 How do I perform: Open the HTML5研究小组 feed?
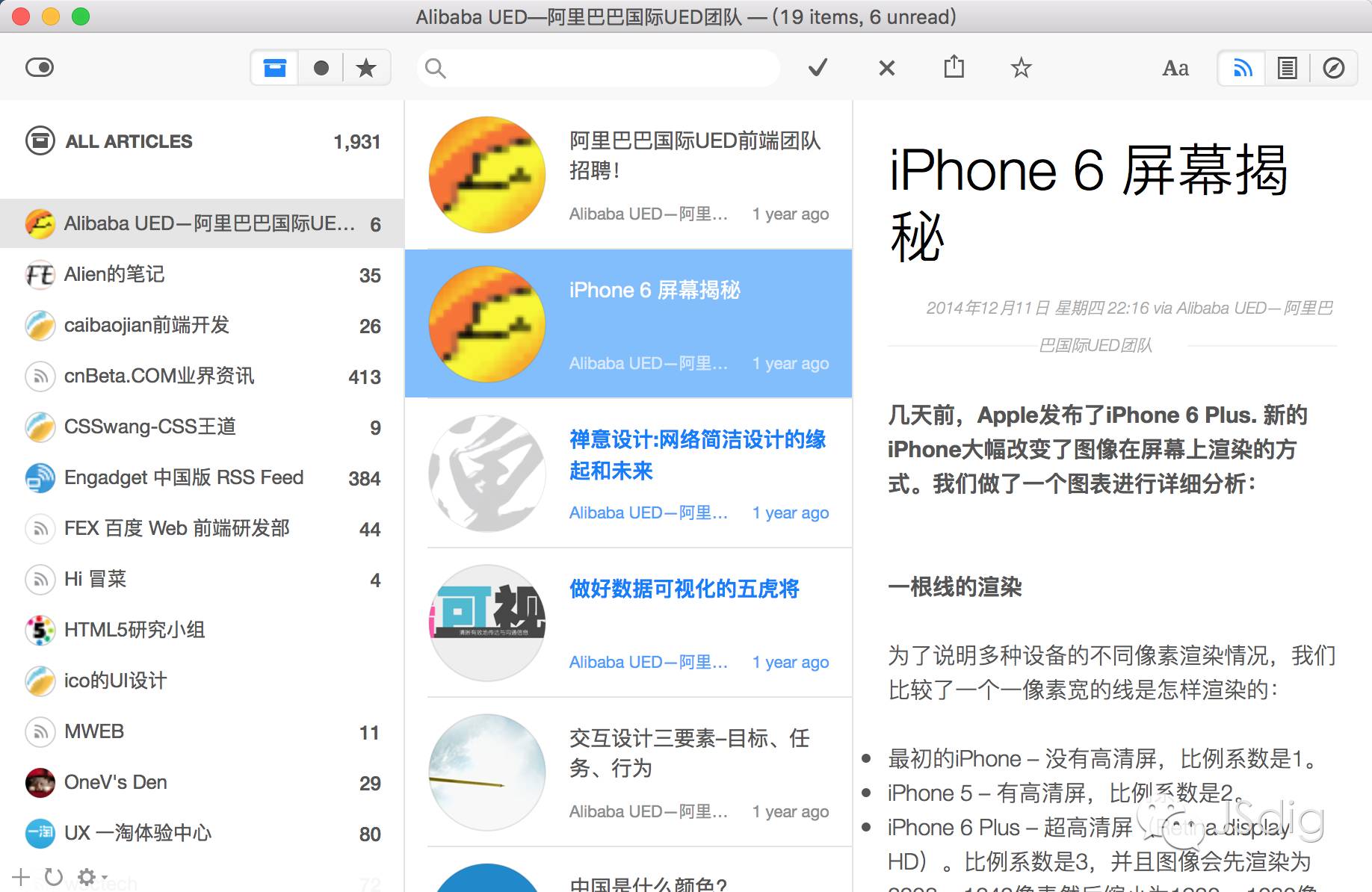tap(202, 631)
